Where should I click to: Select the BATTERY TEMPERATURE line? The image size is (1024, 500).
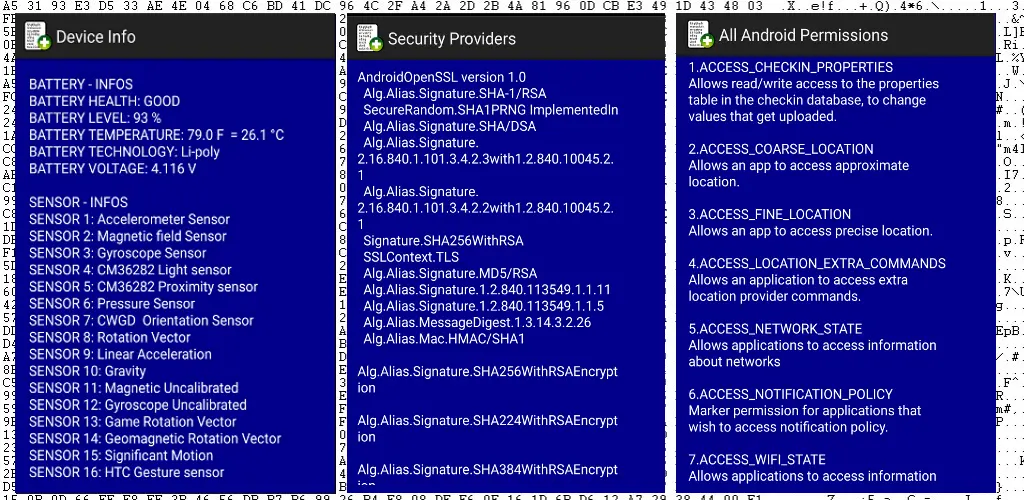click(x=157, y=135)
